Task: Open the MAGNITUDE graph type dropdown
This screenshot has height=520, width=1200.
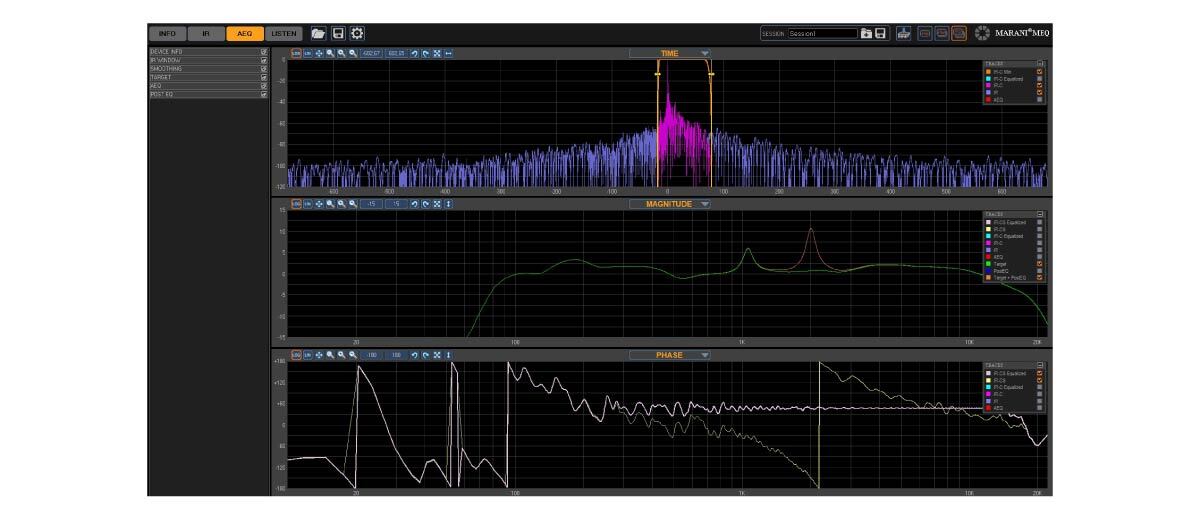Action: click(x=704, y=204)
